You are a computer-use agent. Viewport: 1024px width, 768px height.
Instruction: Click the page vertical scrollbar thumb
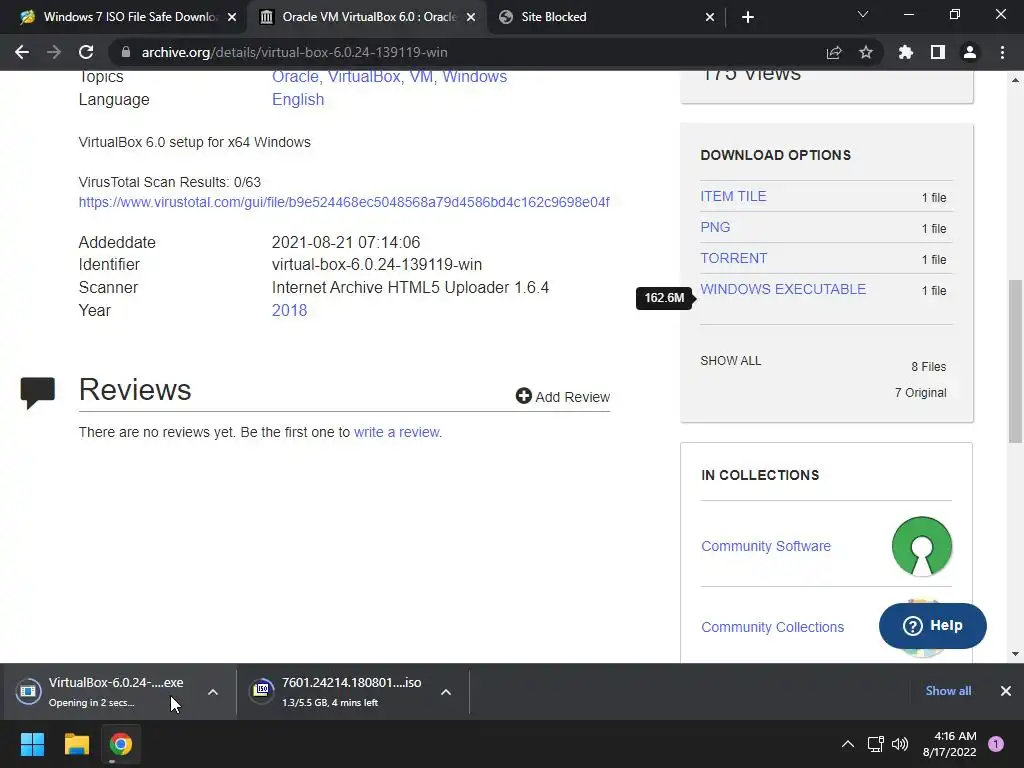1015,361
